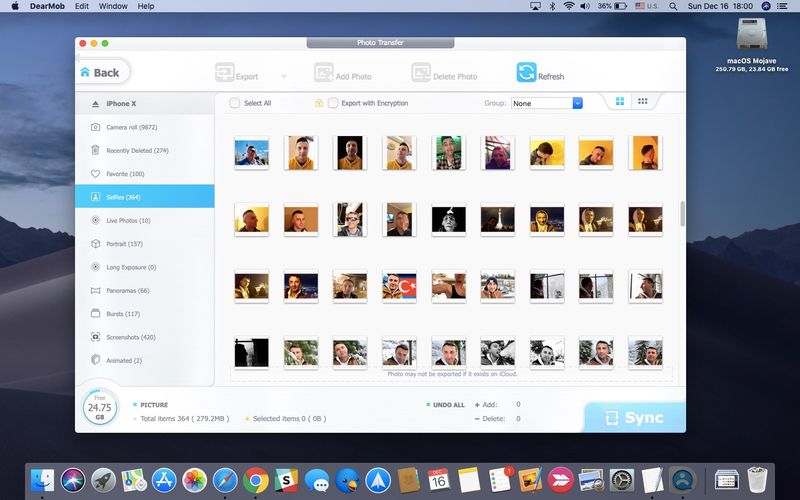Screen dimensions: 800x500
Task: Open the Trash in the dock
Action: pos(757,480)
